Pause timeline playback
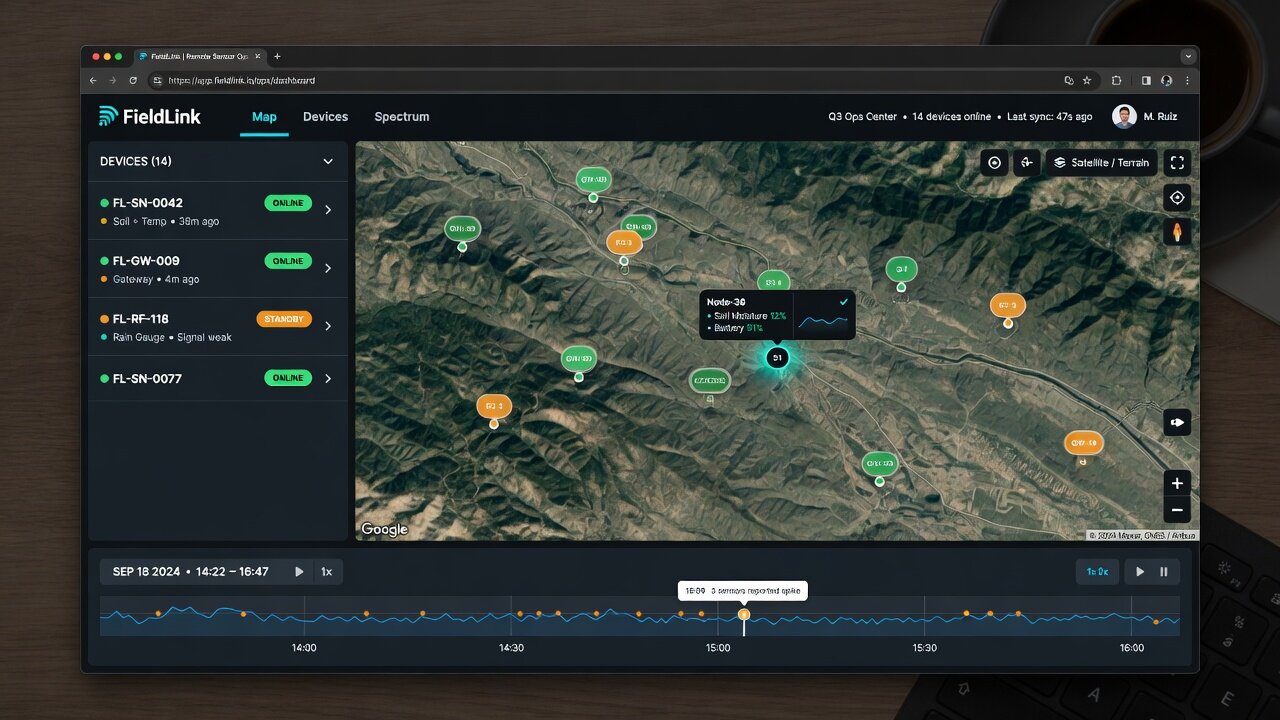 (x=1164, y=572)
